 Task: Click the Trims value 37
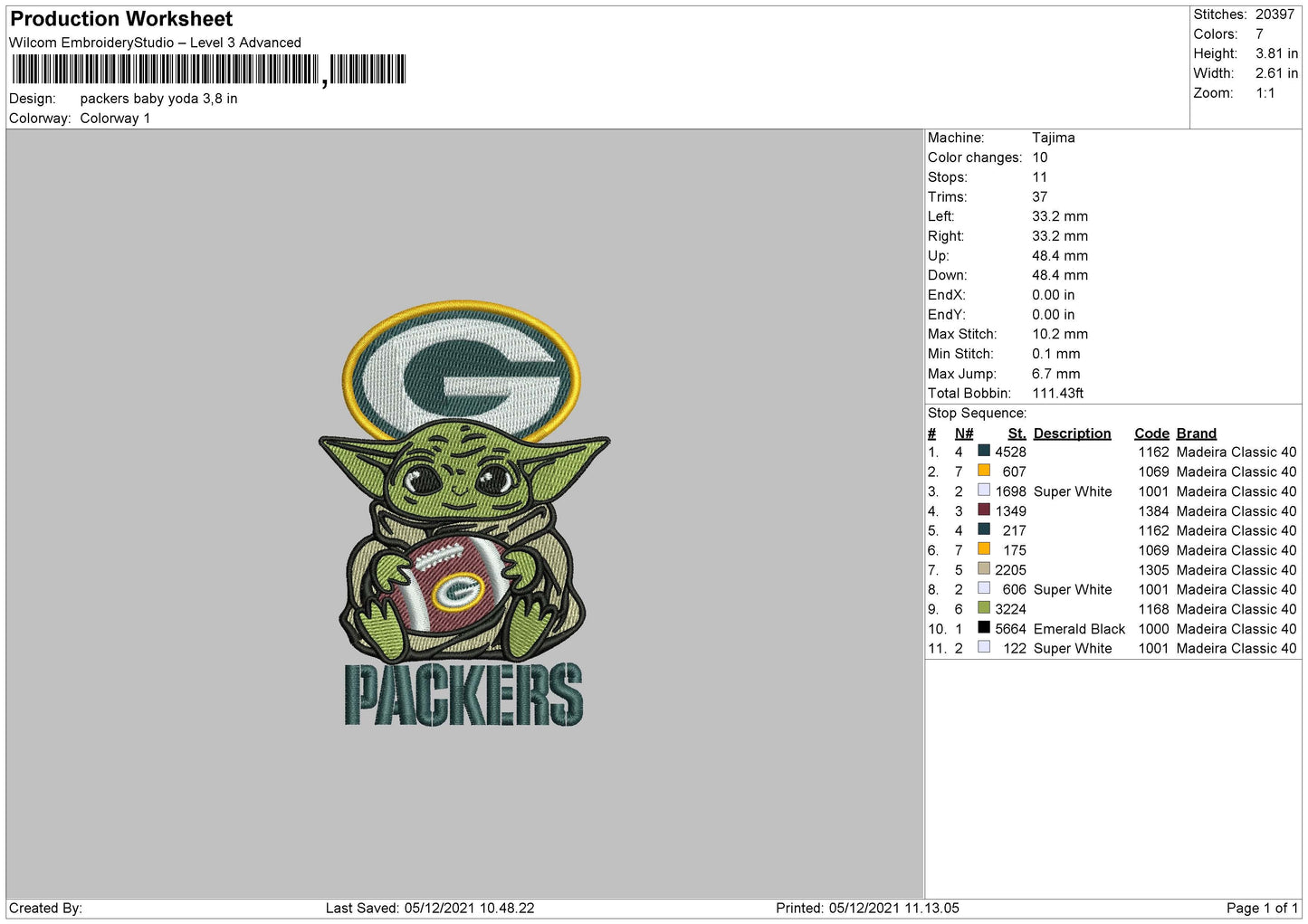tap(1039, 197)
